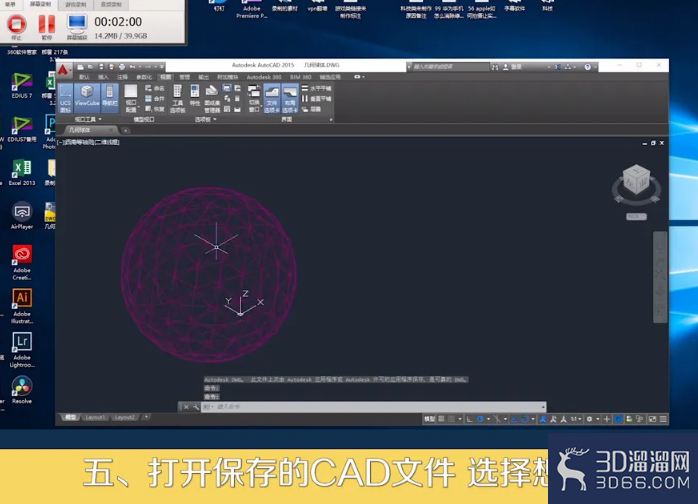Image resolution: width=698 pixels, height=504 pixels.
Task: Toggle ortho mode icon in status bar
Action: click(x=469, y=419)
